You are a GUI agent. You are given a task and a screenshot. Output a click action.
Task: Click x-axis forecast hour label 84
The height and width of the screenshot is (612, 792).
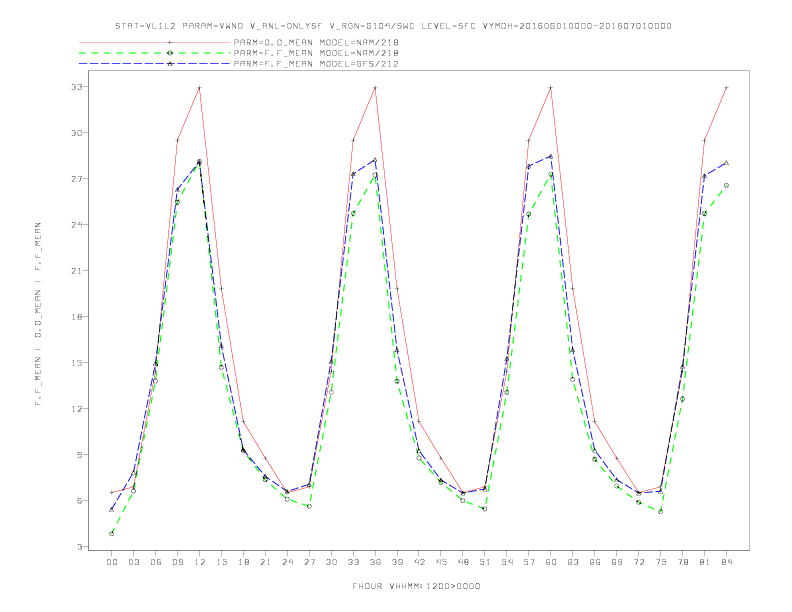click(x=727, y=562)
